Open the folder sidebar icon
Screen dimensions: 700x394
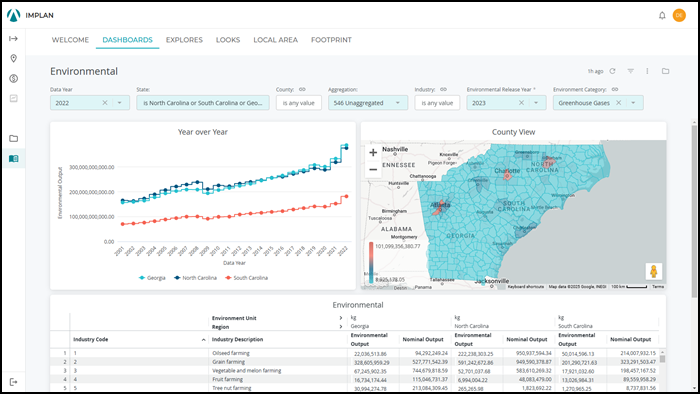(x=13, y=138)
